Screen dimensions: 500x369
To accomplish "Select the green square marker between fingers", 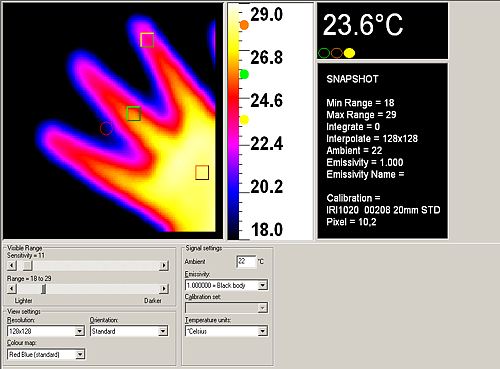I will pyautogui.click(x=134, y=114).
